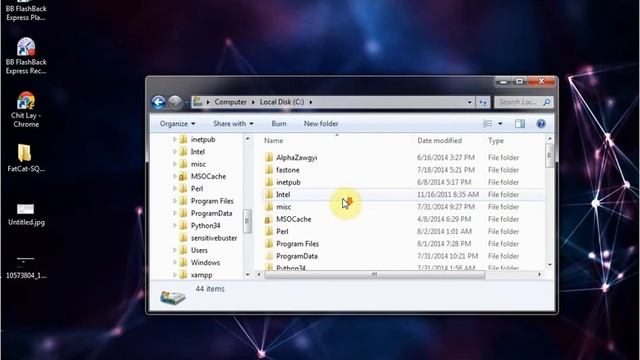Screen dimensions: 640x360
Task: Click the date 11/16/2011 8:35 AM
Action: click(448, 195)
